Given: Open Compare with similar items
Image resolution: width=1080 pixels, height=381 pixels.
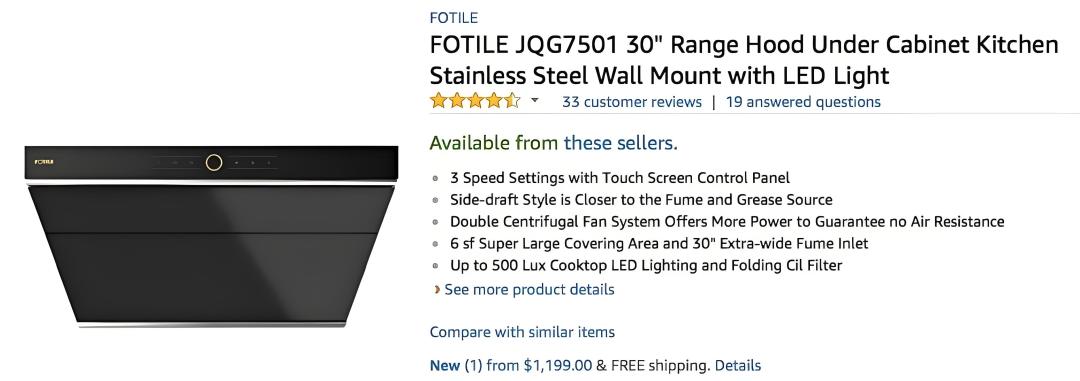Looking at the screenshot, I should click(x=522, y=332).
